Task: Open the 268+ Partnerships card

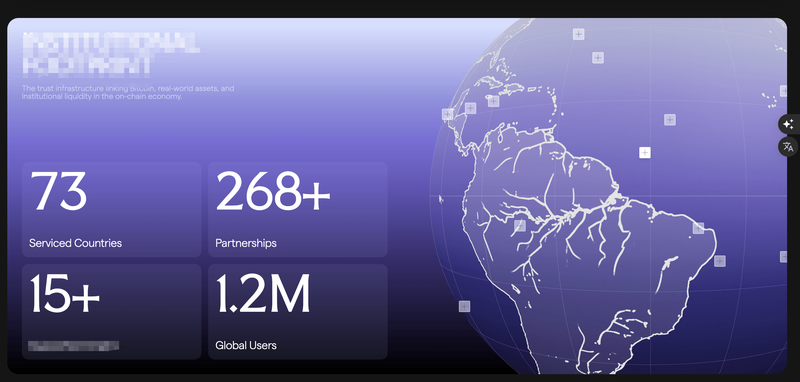Action: (x=297, y=210)
